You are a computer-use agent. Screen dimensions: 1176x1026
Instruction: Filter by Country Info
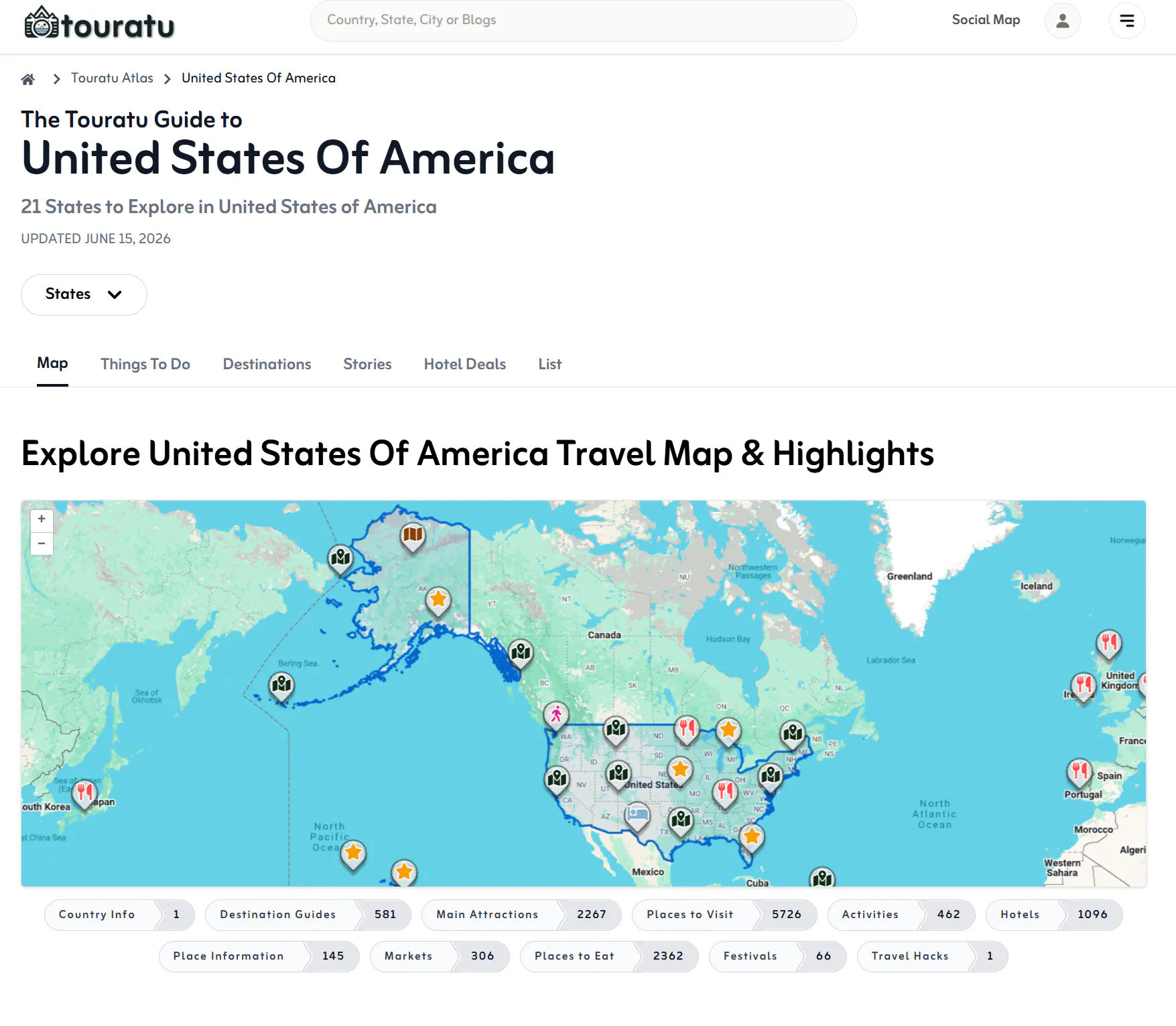point(119,915)
